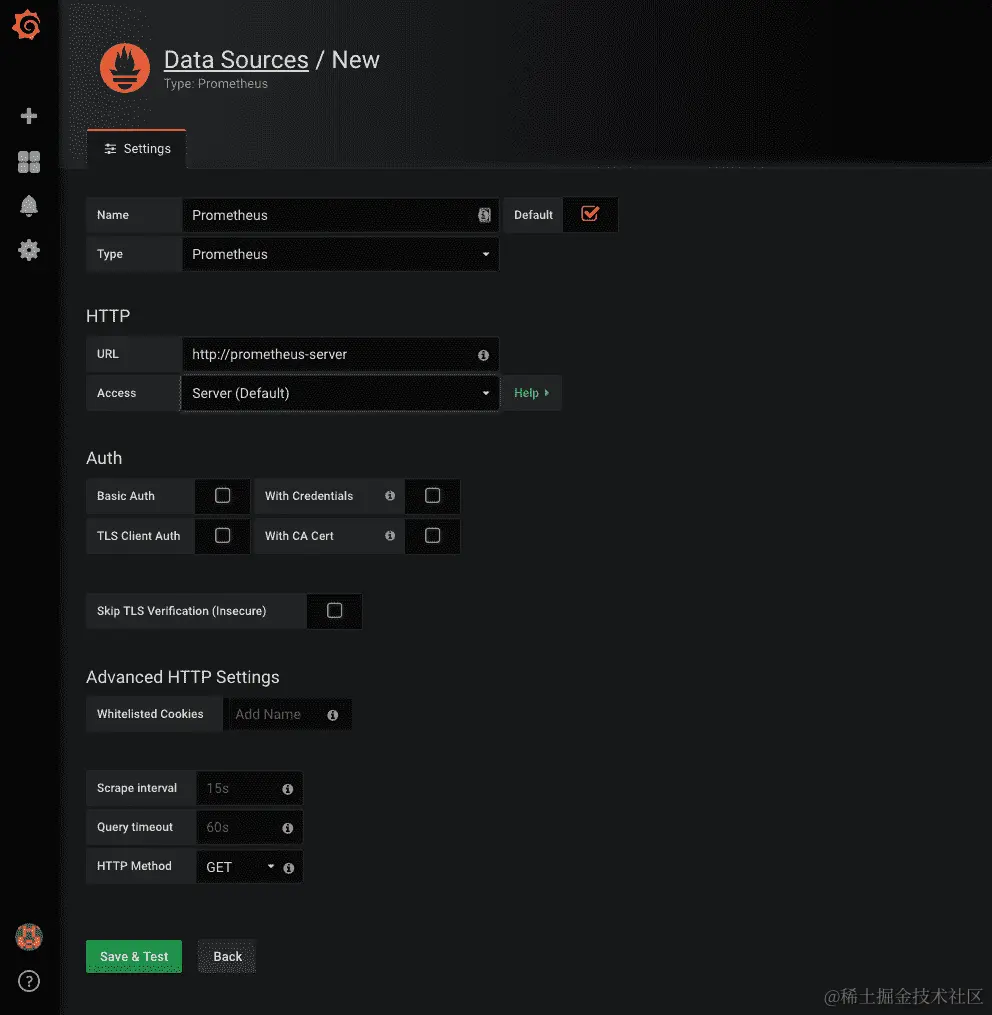Open the user profile avatar
The height and width of the screenshot is (1015, 992).
[28, 937]
